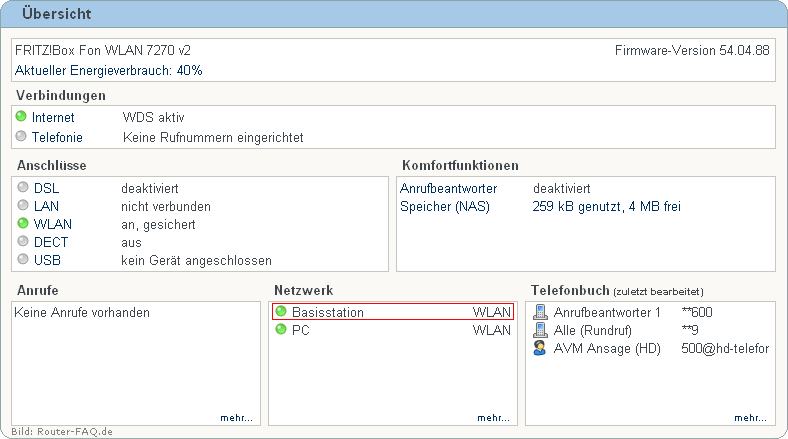Click the number '**9'
Viewport: 788px width, 439px height.
click(690, 330)
